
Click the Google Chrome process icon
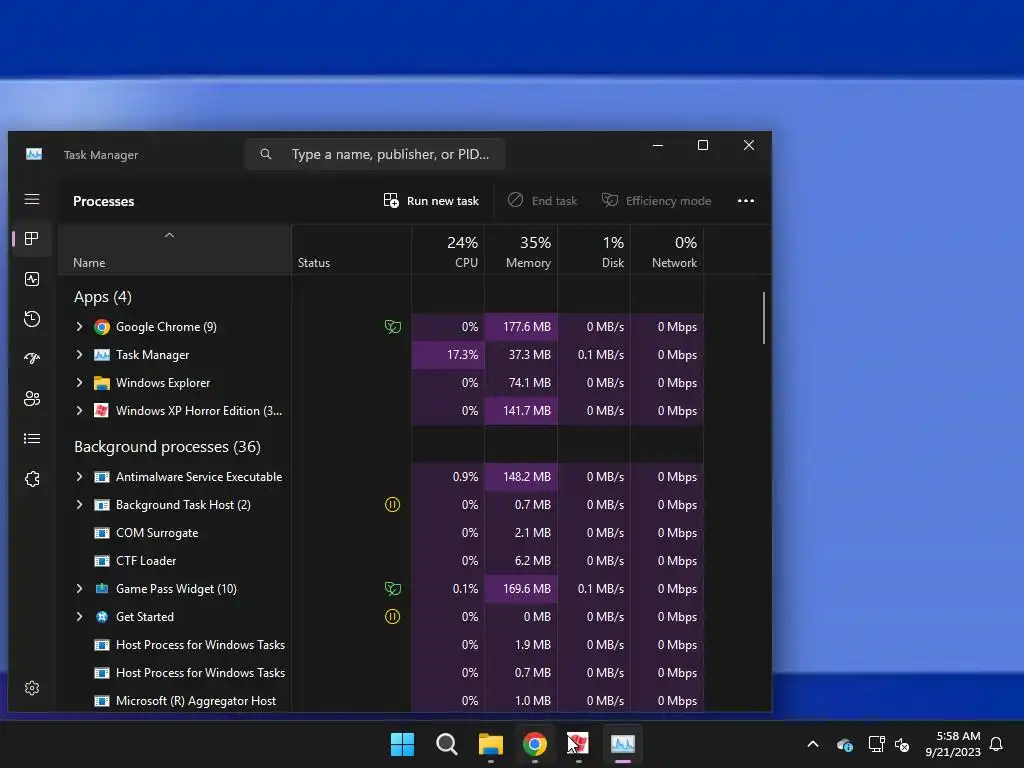click(102, 327)
